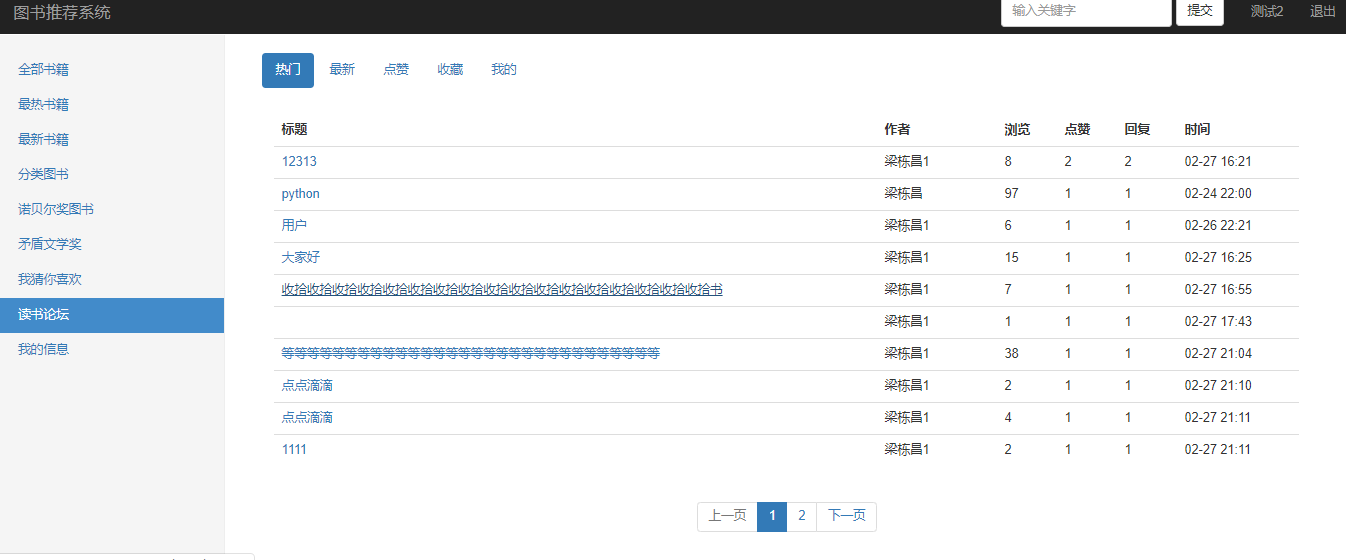Click the 提交 search button
Screen dimensions: 1346x560
pyautogui.click(x=1200, y=11)
